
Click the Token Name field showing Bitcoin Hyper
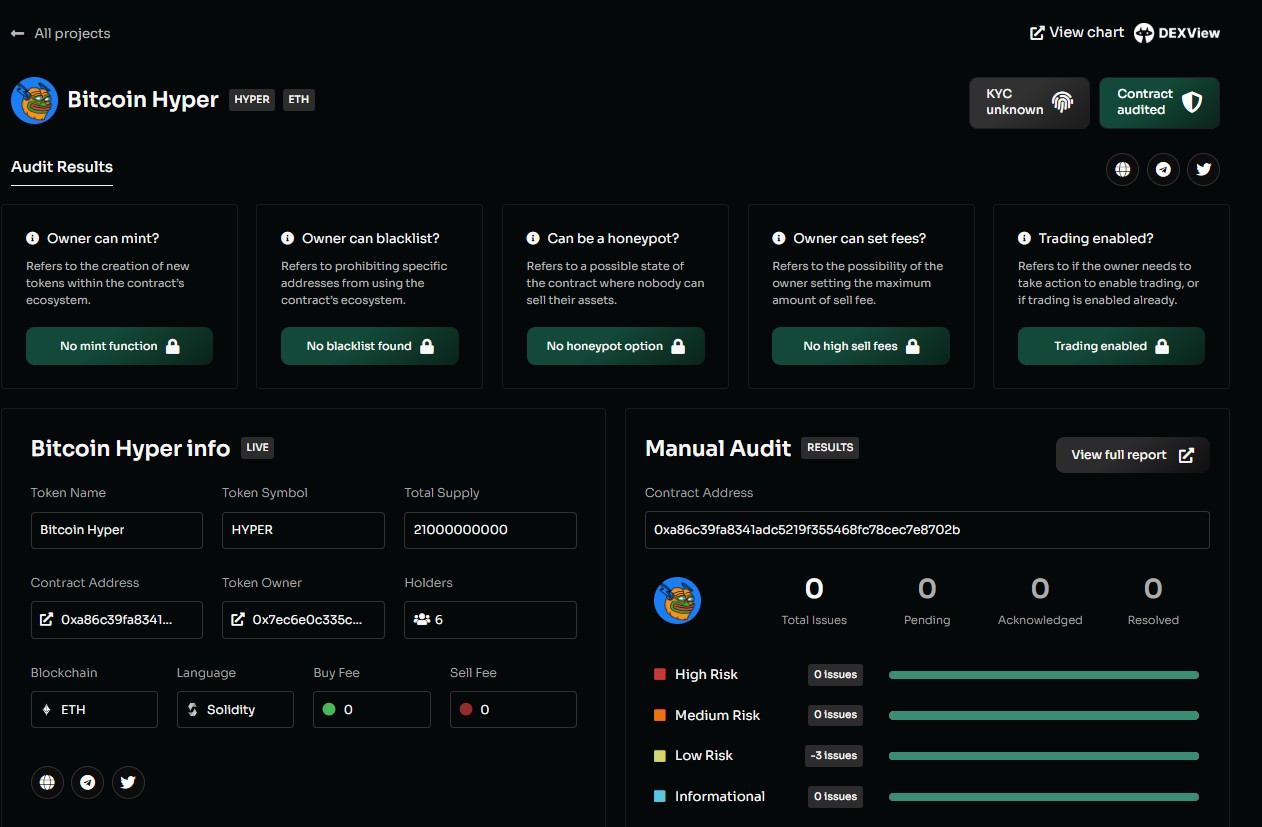click(117, 530)
